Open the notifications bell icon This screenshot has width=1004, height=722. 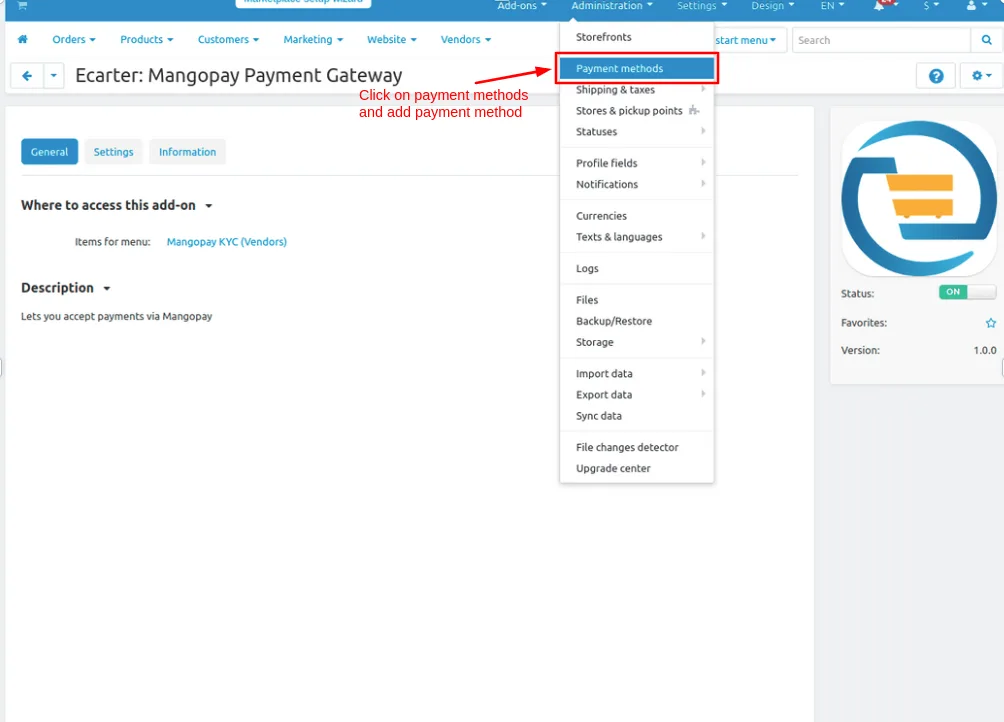tap(881, 6)
